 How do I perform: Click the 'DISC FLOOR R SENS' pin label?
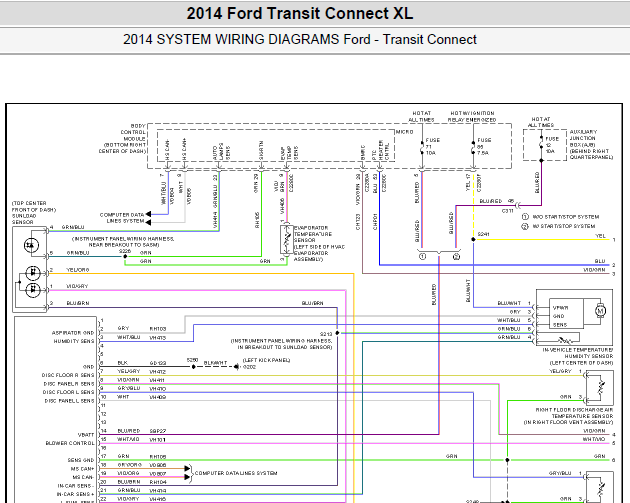(x=68, y=375)
